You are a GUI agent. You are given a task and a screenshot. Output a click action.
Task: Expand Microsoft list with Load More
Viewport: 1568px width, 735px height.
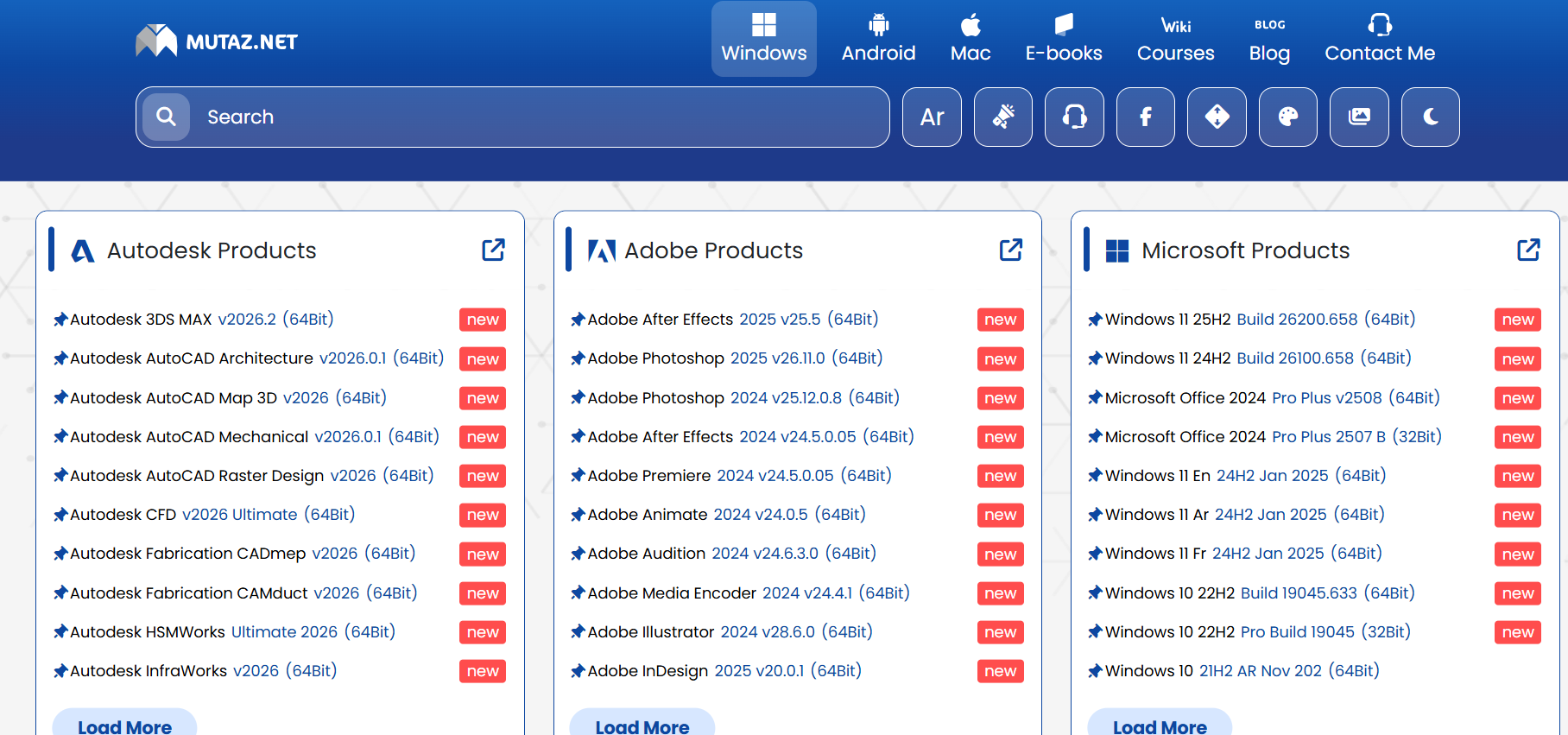pos(1159,725)
